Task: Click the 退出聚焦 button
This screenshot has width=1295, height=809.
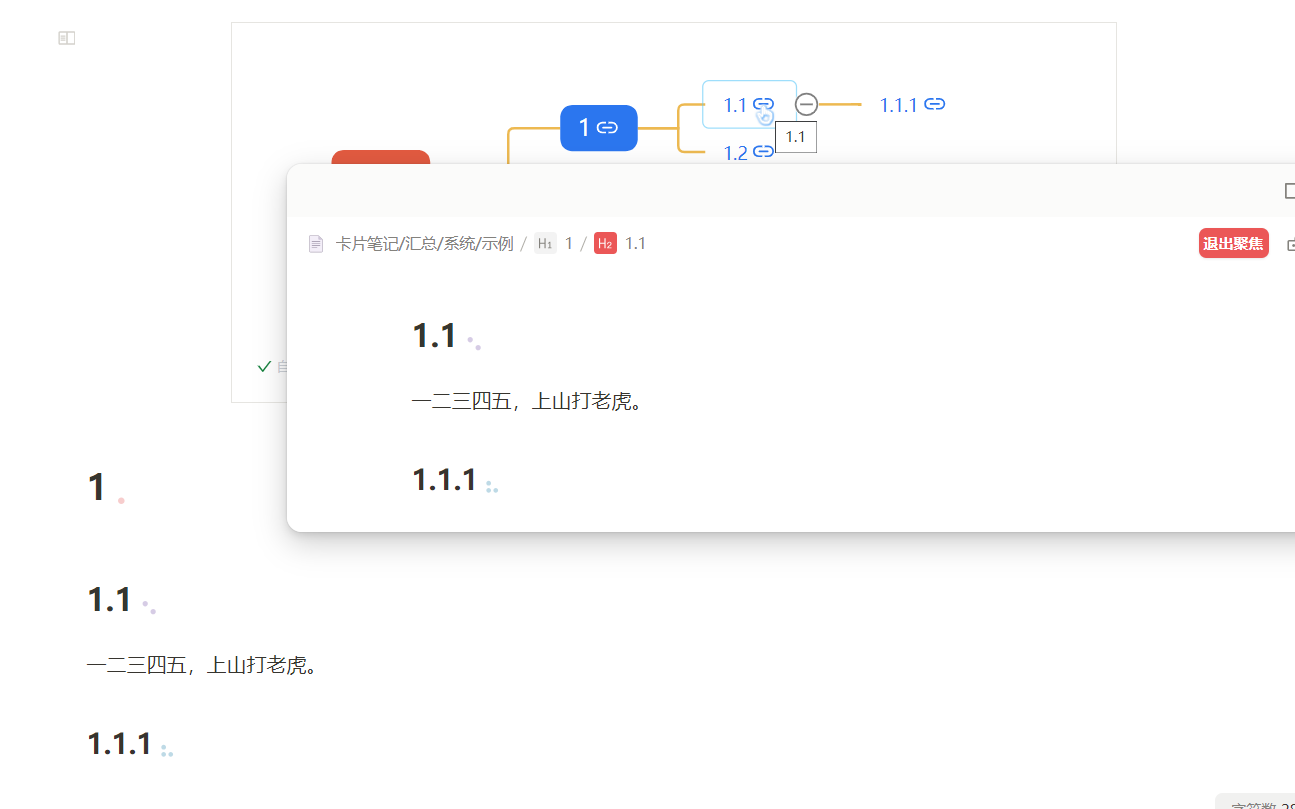Action: pos(1234,243)
